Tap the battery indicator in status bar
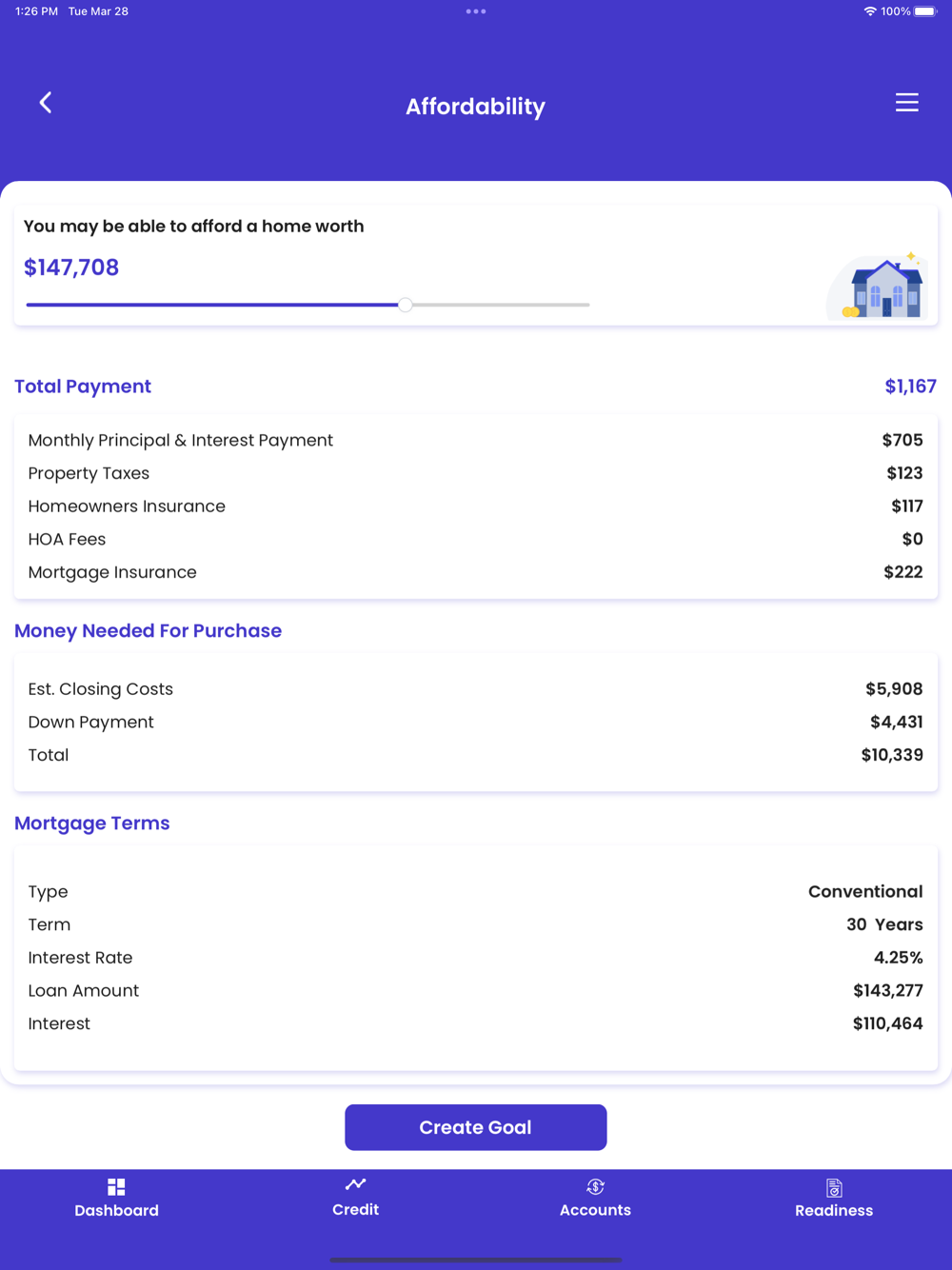 click(925, 11)
